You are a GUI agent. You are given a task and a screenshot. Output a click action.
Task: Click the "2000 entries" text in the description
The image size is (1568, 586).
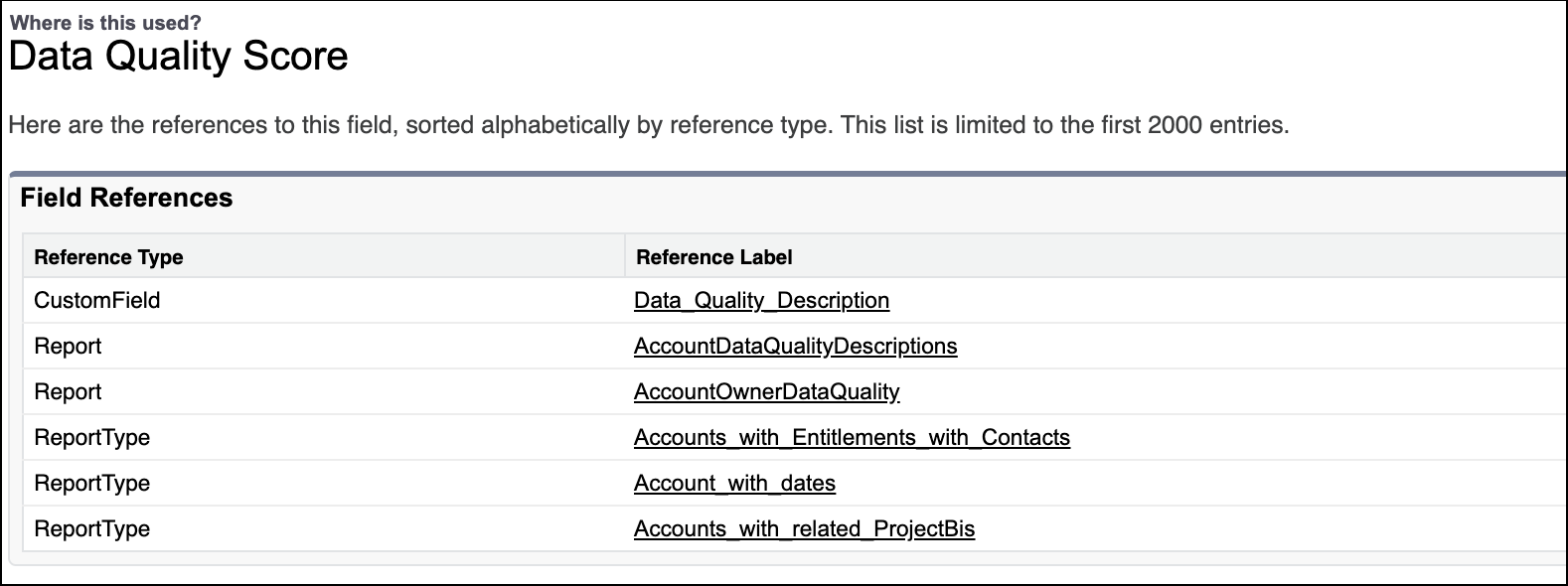point(1217,125)
